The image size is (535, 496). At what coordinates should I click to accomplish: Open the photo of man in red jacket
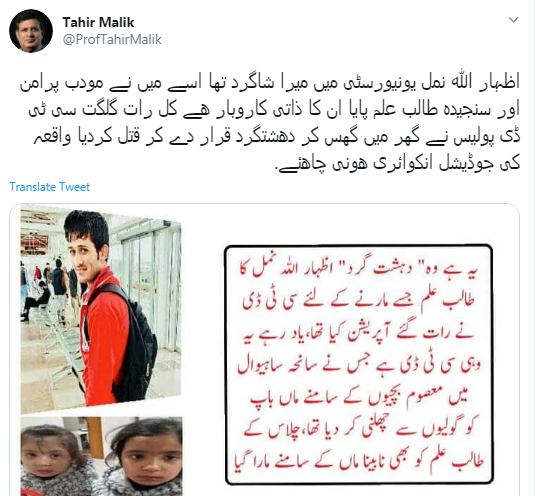coord(101,310)
